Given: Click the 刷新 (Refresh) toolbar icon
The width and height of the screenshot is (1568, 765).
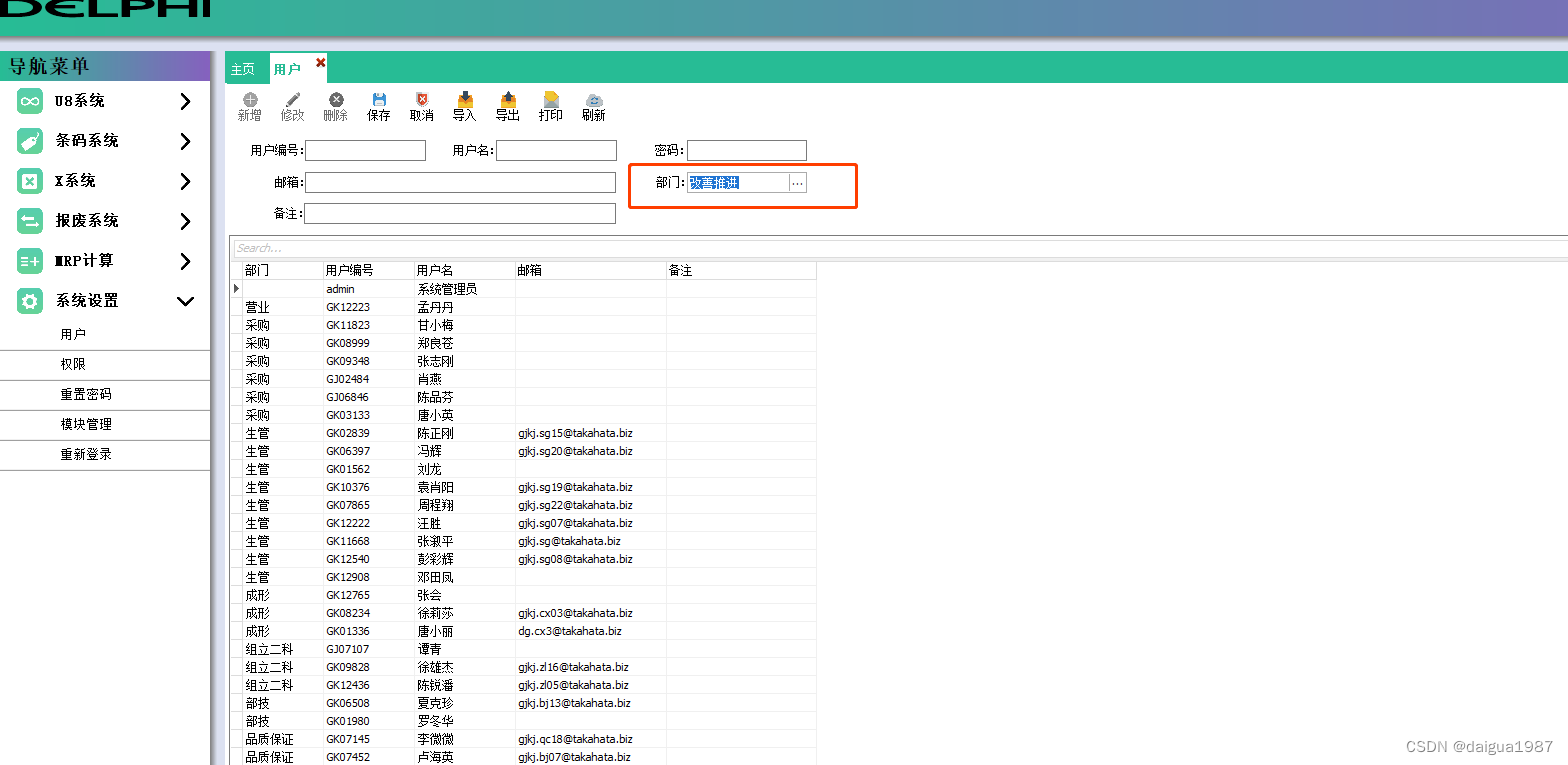Looking at the screenshot, I should tap(594, 100).
